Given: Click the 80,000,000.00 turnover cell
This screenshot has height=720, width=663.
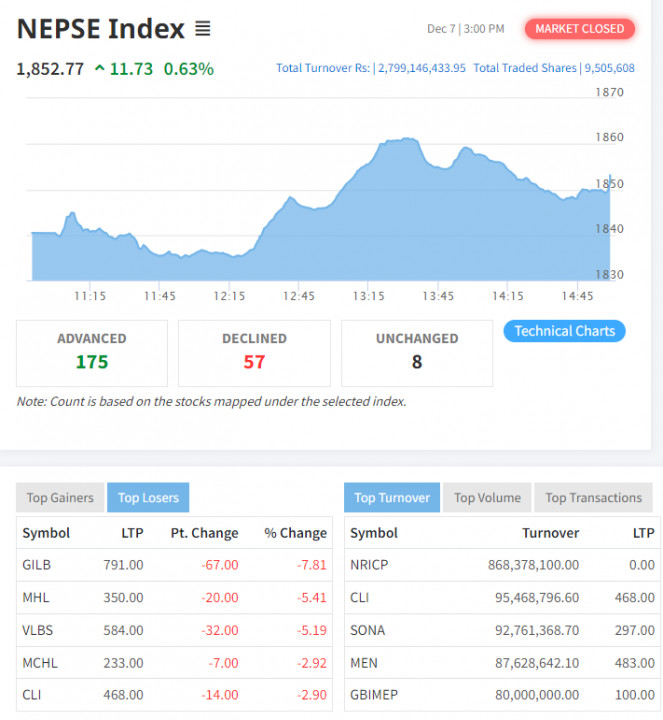Looking at the screenshot, I should coord(537,695).
